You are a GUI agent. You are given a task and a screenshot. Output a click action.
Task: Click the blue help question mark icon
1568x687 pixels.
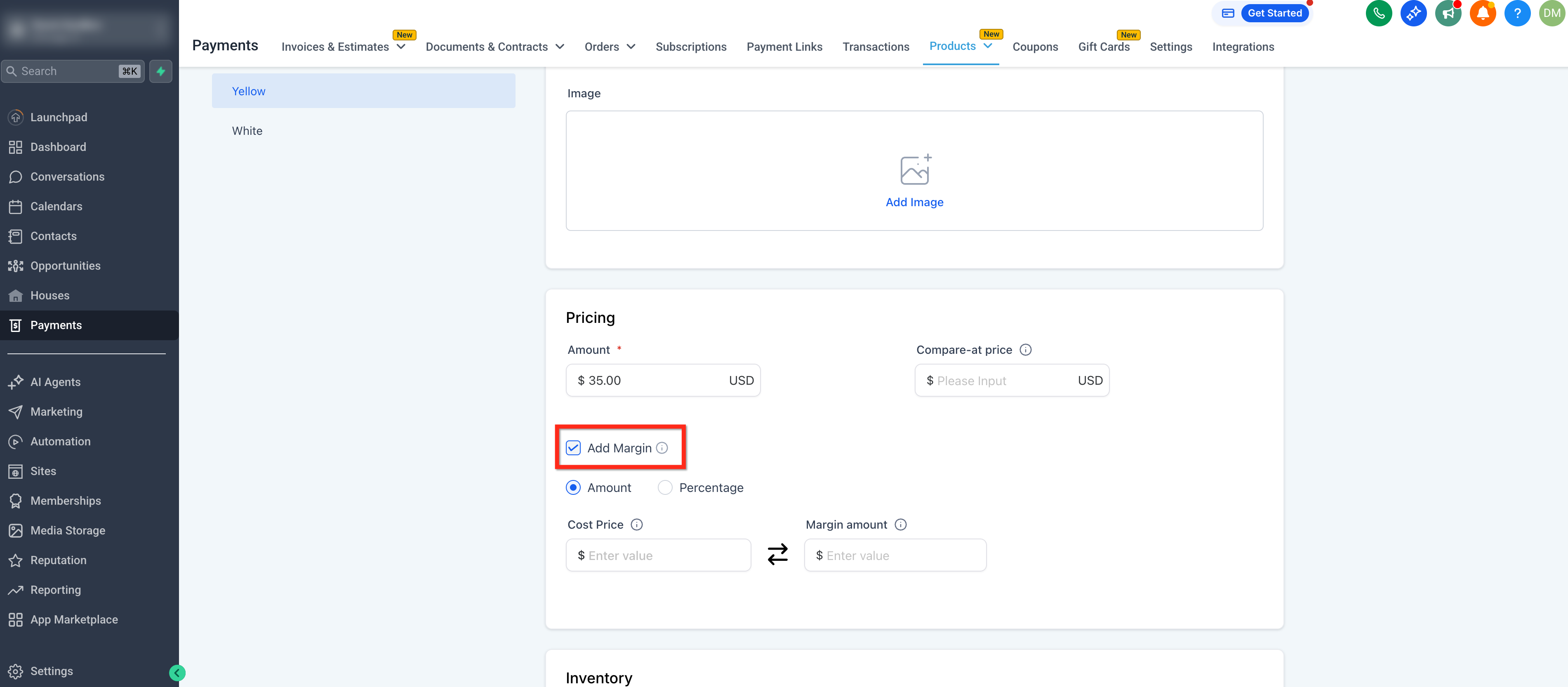[x=1517, y=13]
